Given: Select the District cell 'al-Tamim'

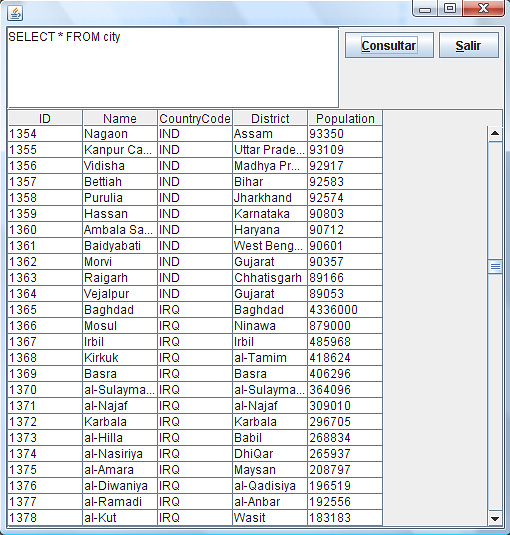Looking at the screenshot, I should (270, 358).
